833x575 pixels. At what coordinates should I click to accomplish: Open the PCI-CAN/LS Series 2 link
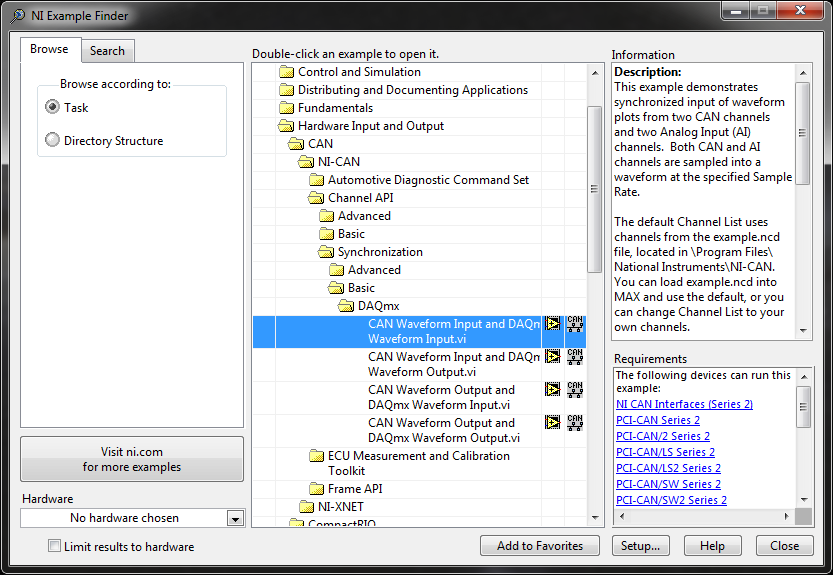(665, 452)
